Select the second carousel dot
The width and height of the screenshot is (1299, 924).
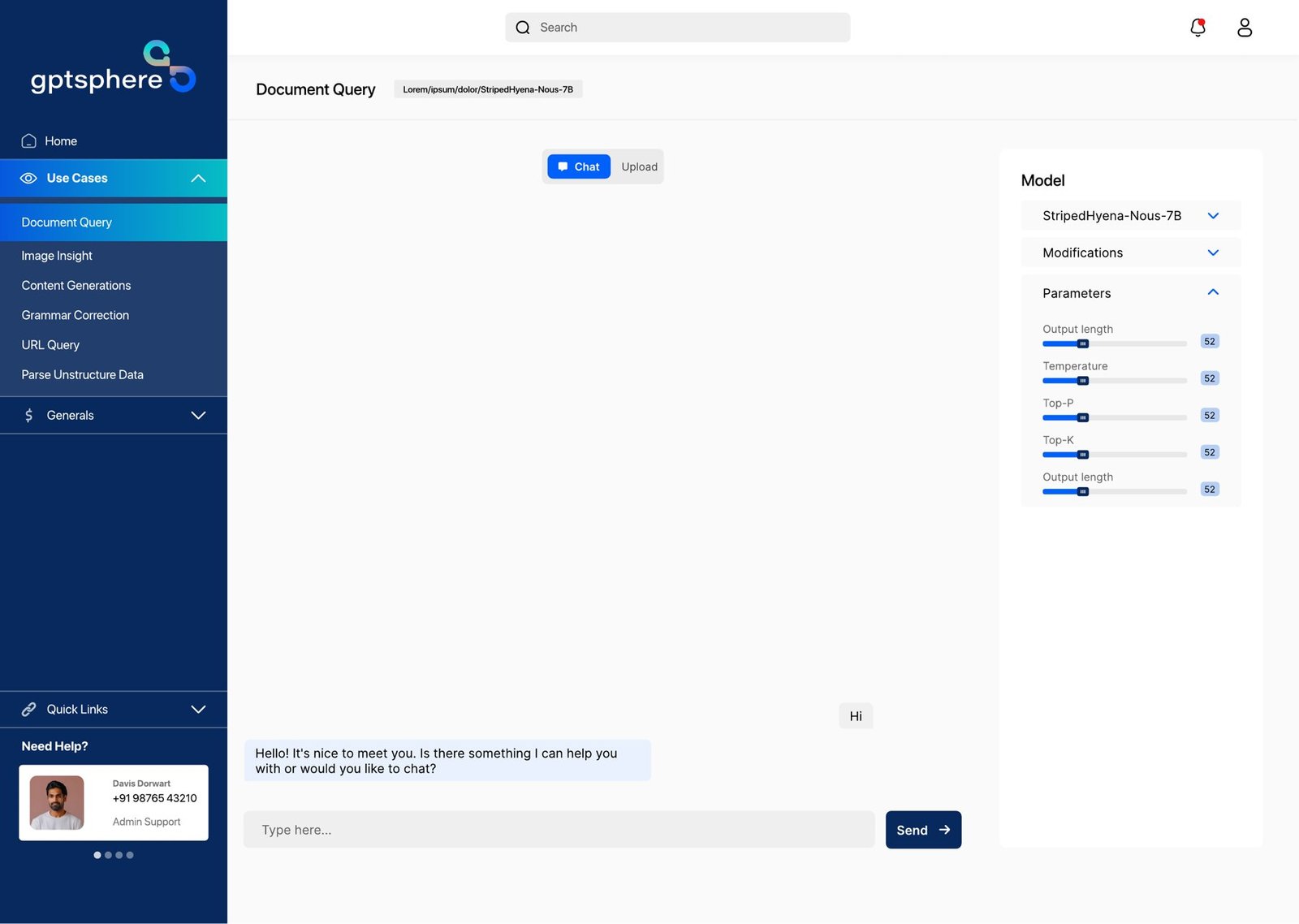click(x=108, y=855)
